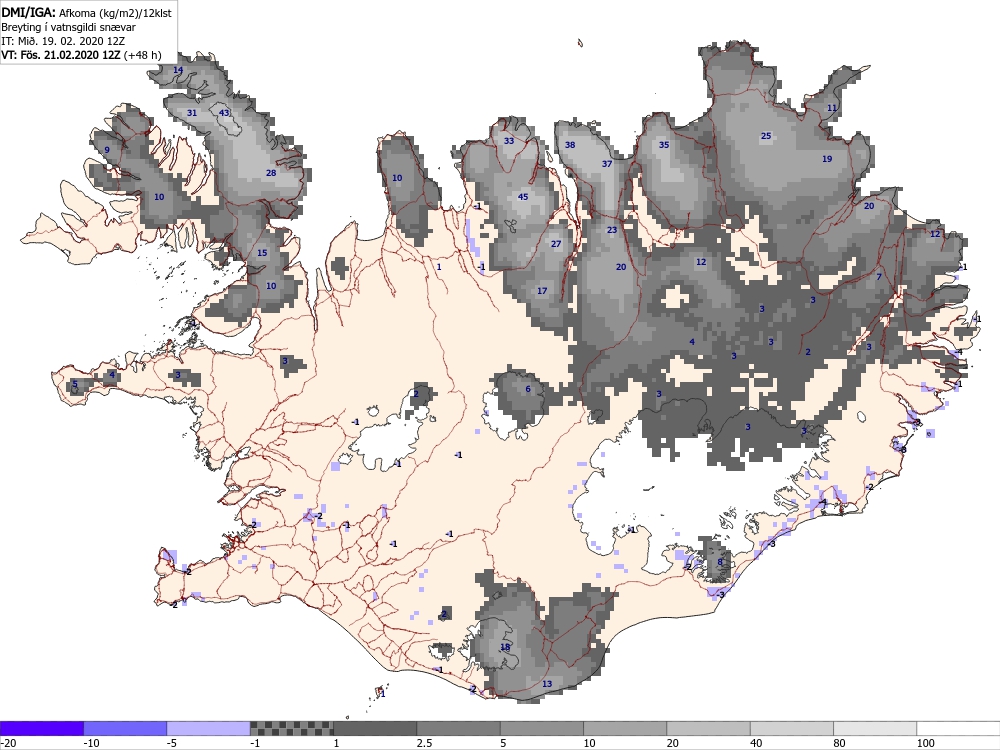Click the legend label '-5'
Screen dimensions: 1000x750
coord(173,743)
